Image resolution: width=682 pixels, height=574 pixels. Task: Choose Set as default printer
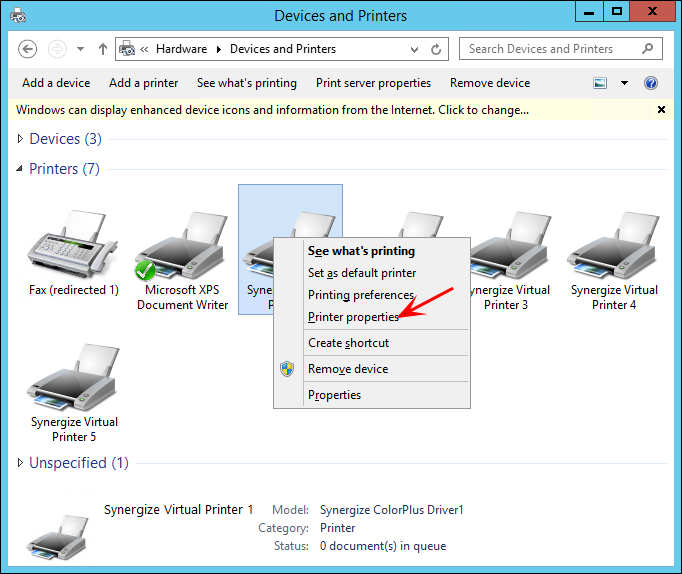pos(362,273)
